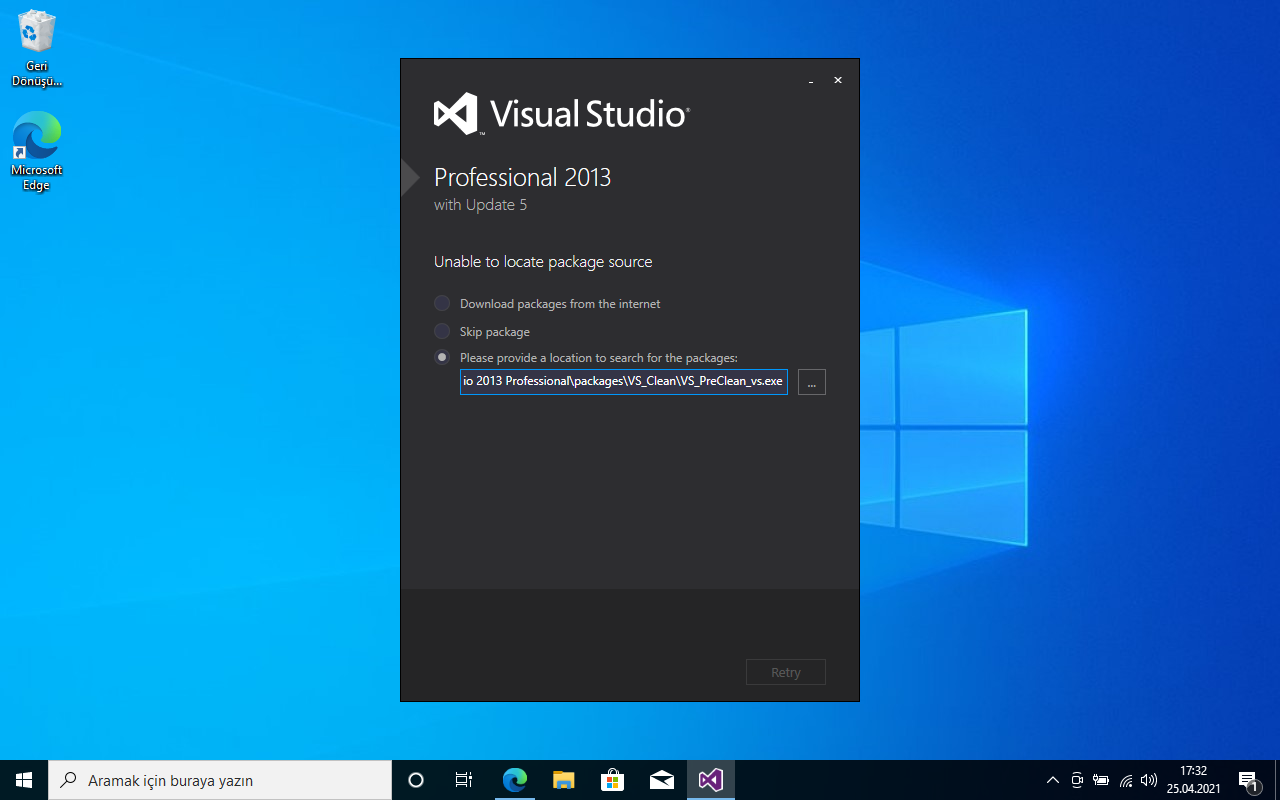Viewport: 1280px width, 800px height.
Task: Open the Recycle Bin desktop icon
Action: [x=37, y=49]
